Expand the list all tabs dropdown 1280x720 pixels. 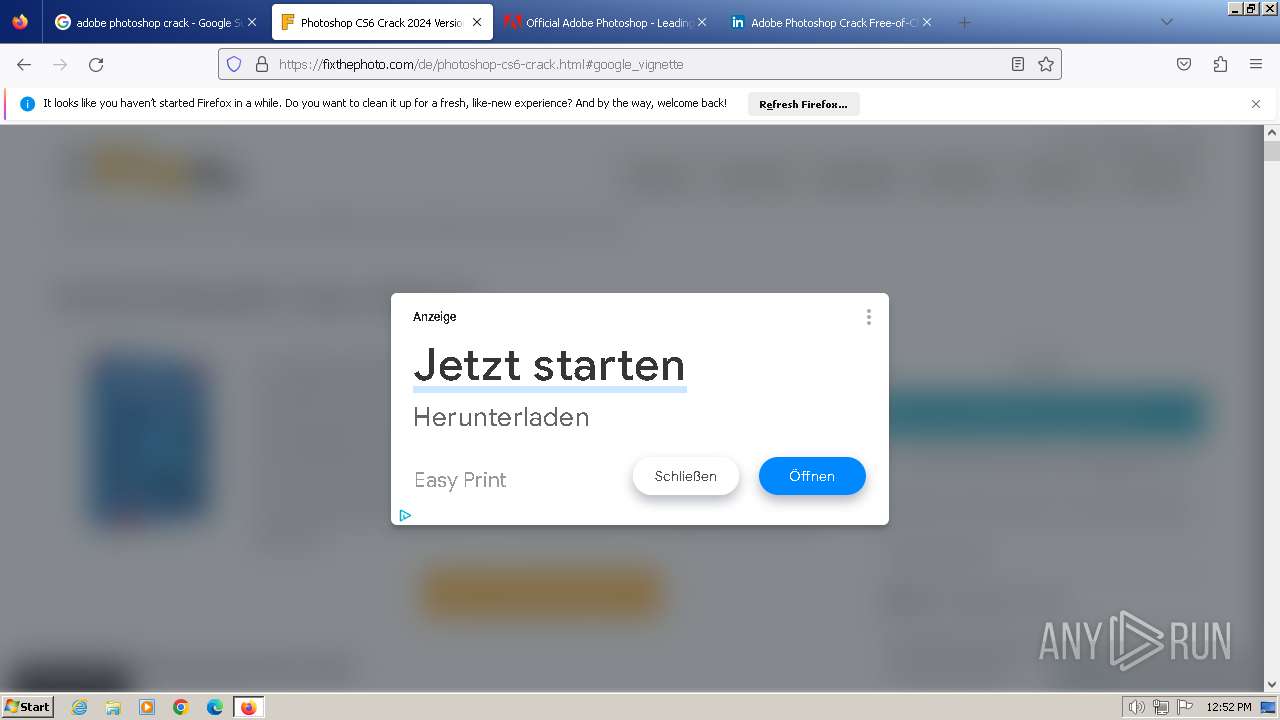(1167, 22)
